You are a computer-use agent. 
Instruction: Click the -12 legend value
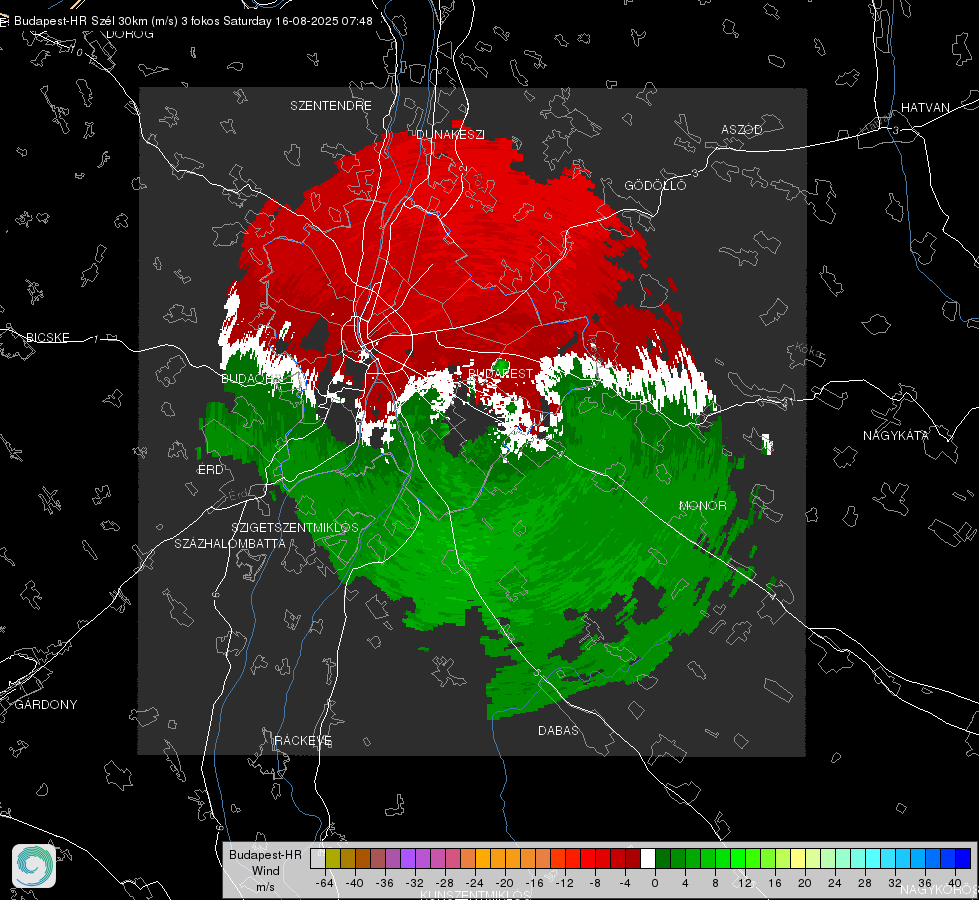coord(564,883)
